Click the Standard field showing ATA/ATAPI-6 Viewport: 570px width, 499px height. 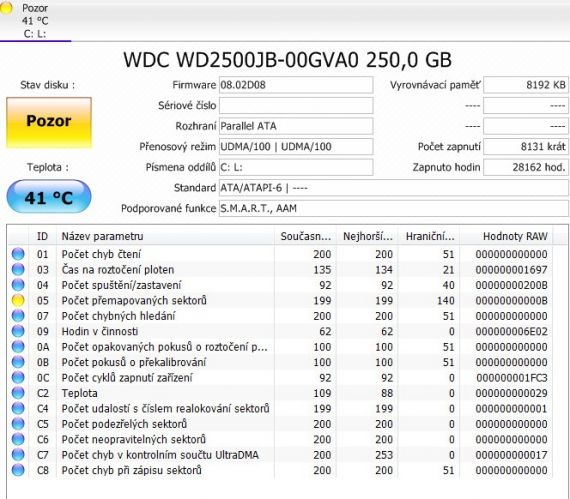[x=394, y=188]
